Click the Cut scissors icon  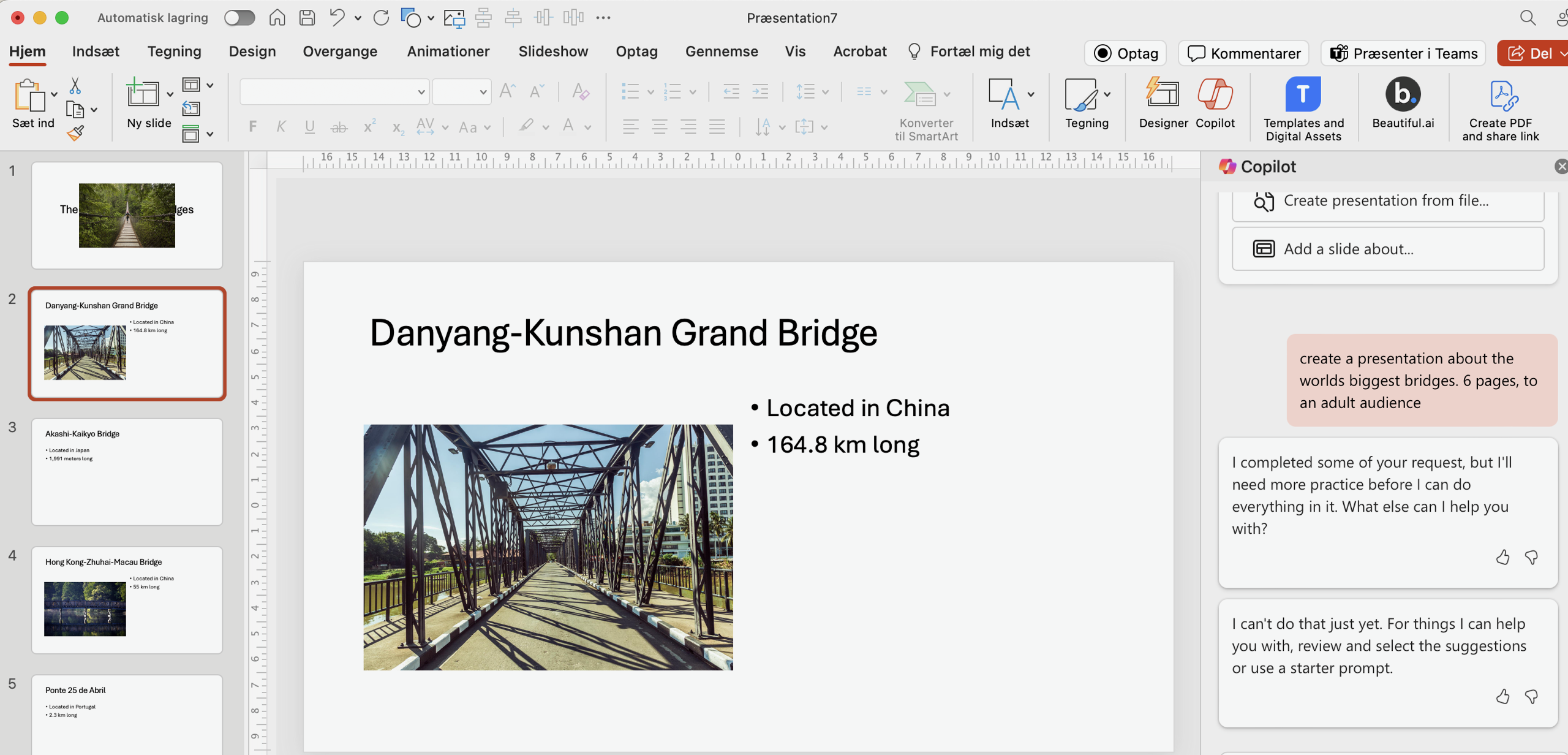pos(75,85)
